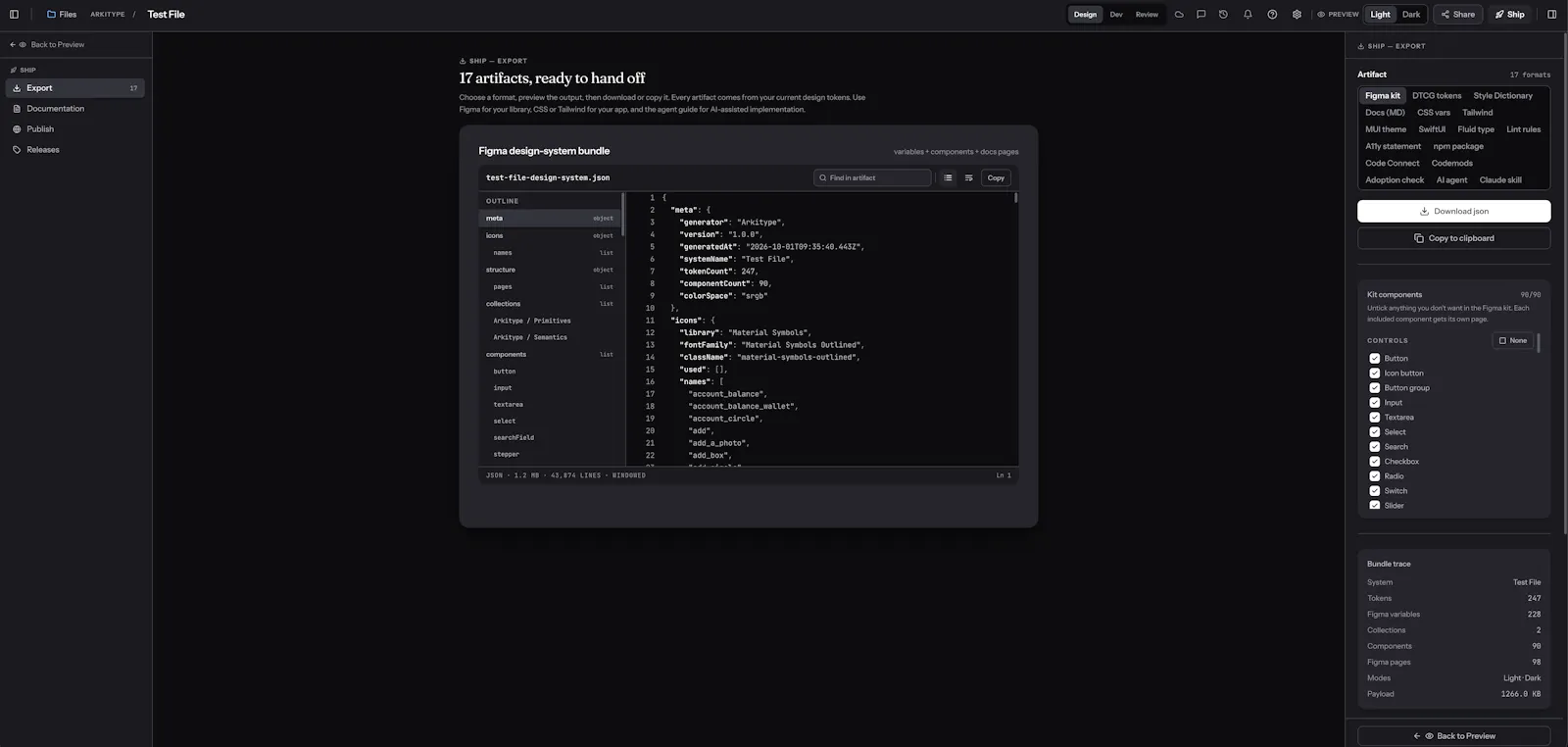The width and height of the screenshot is (1568, 747).
Task: Toggle word wrap icon in artifact toolbar
Action: pos(968,177)
